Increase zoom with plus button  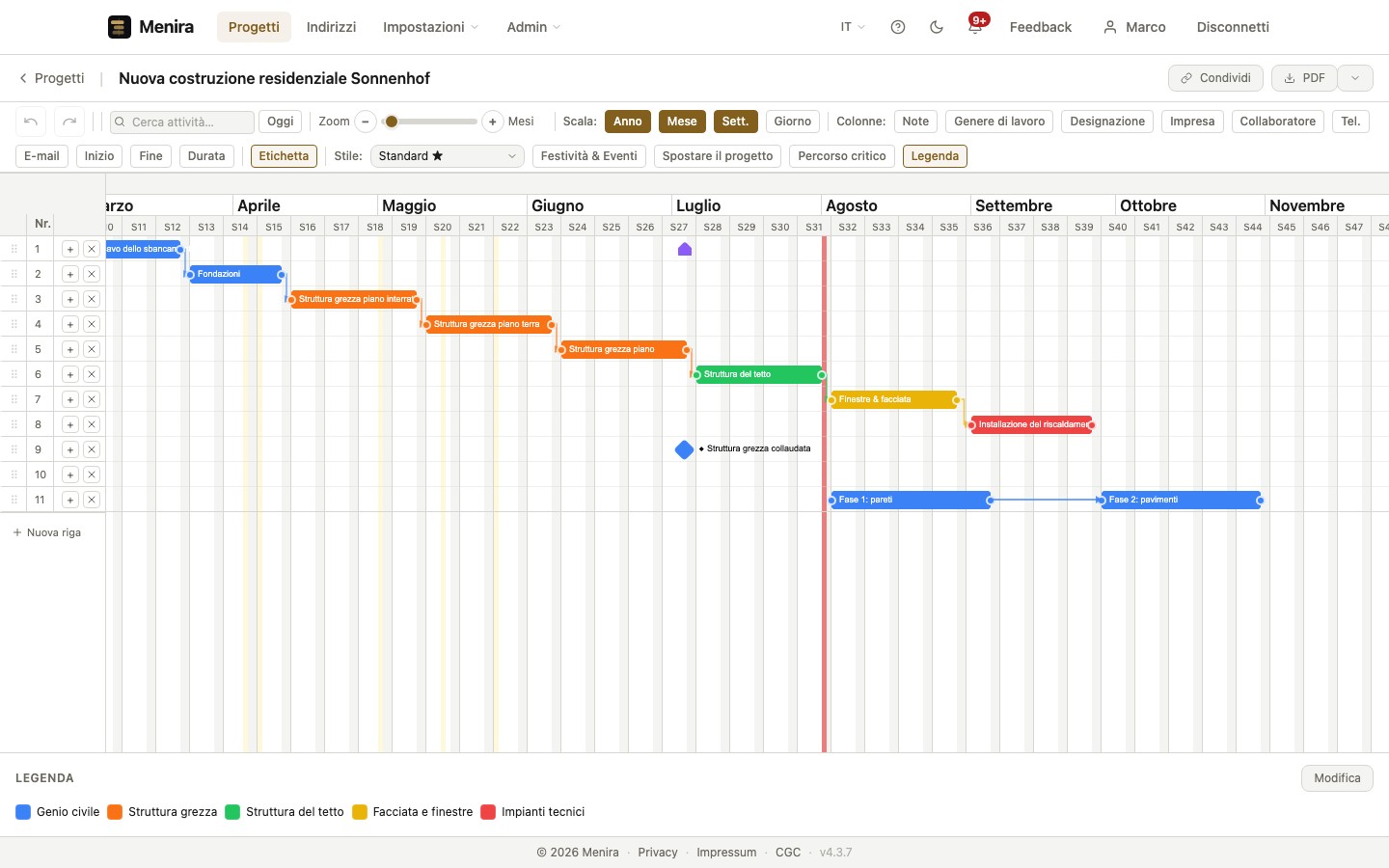click(492, 122)
